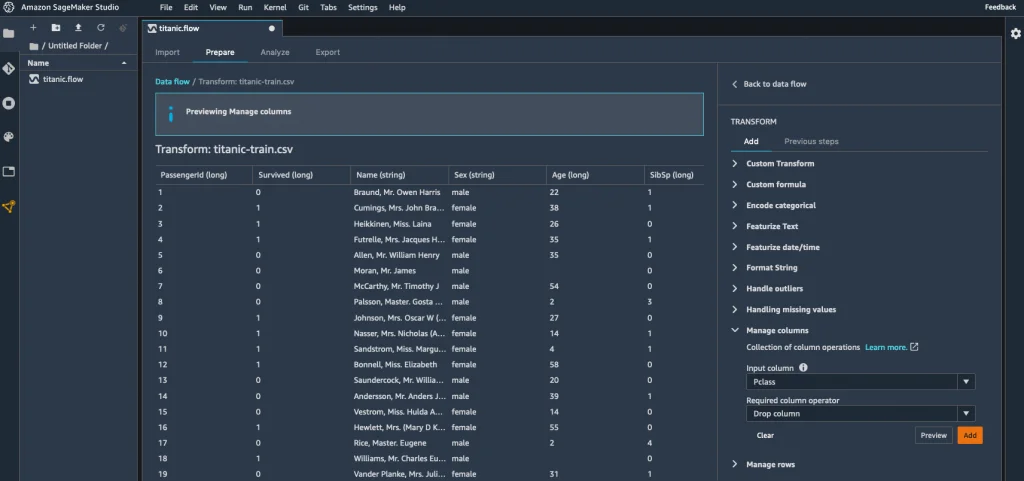Open the View menu
Viewport: 1024px width, 481px height.
point(218,7)
